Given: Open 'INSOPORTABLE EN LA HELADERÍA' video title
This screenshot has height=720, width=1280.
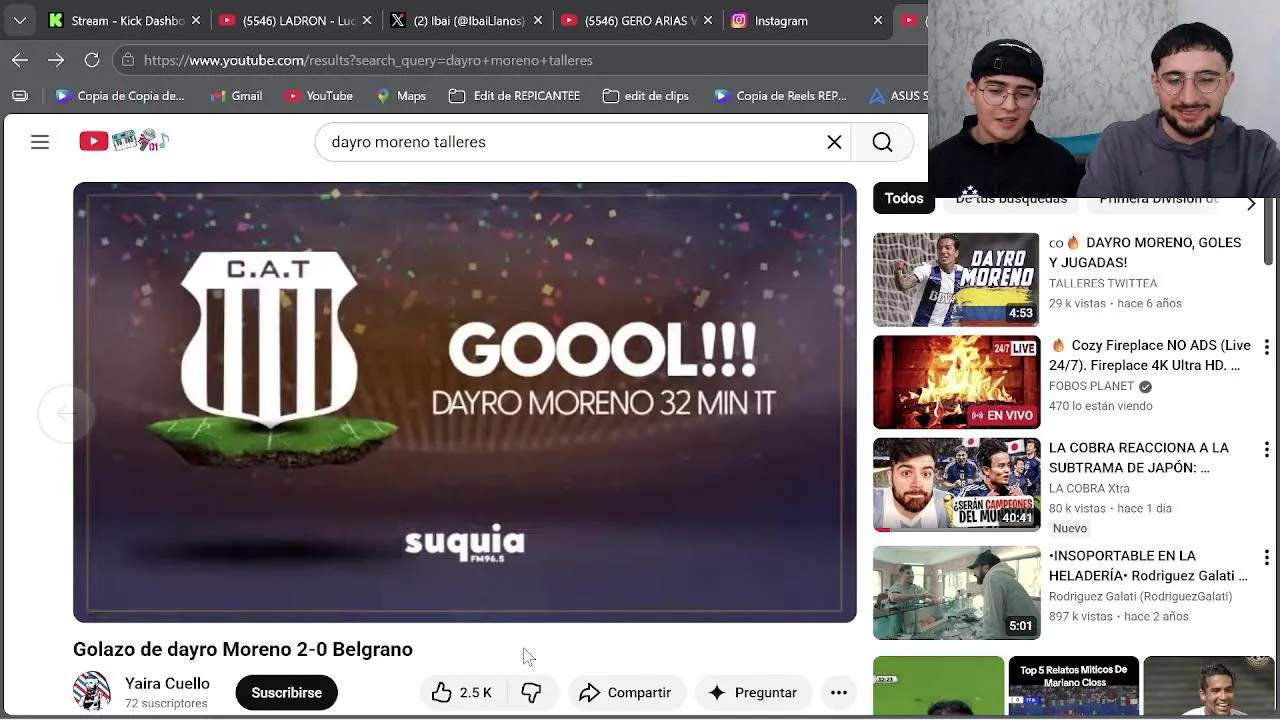Looking at the screenshot, I should [1148, 565].
